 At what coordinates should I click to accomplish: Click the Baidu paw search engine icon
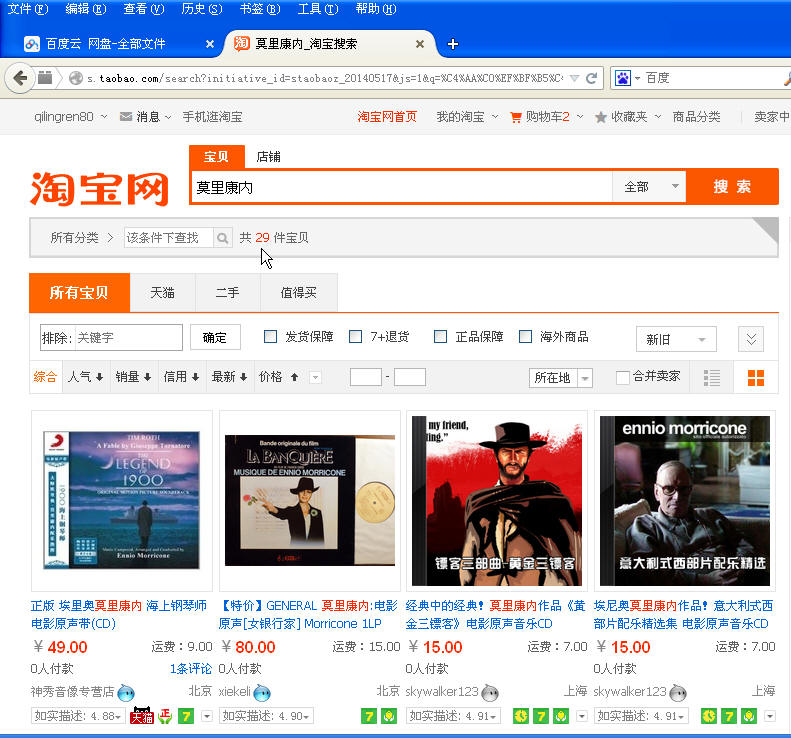[x=623, y=78]
